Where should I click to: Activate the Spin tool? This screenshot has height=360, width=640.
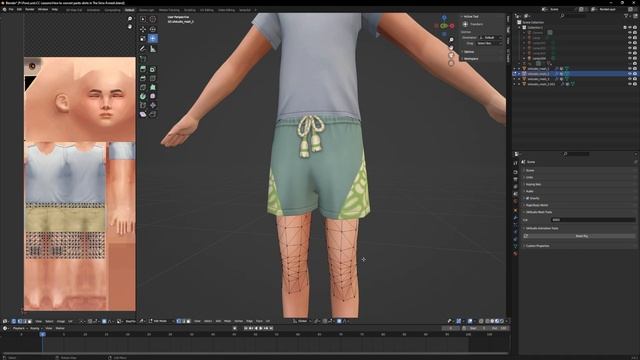pos(143,96)
